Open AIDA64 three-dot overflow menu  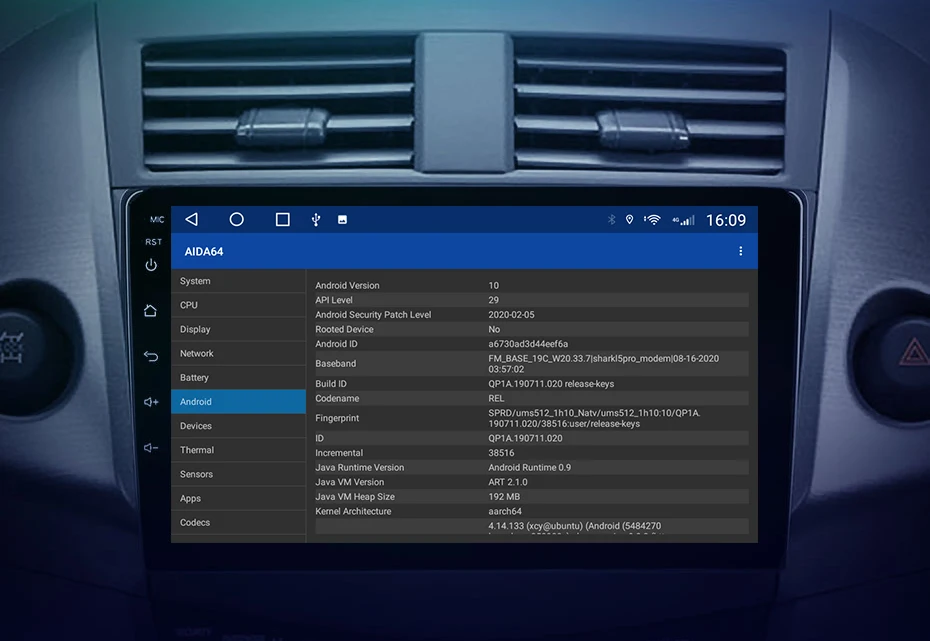[x=740, y=251]
